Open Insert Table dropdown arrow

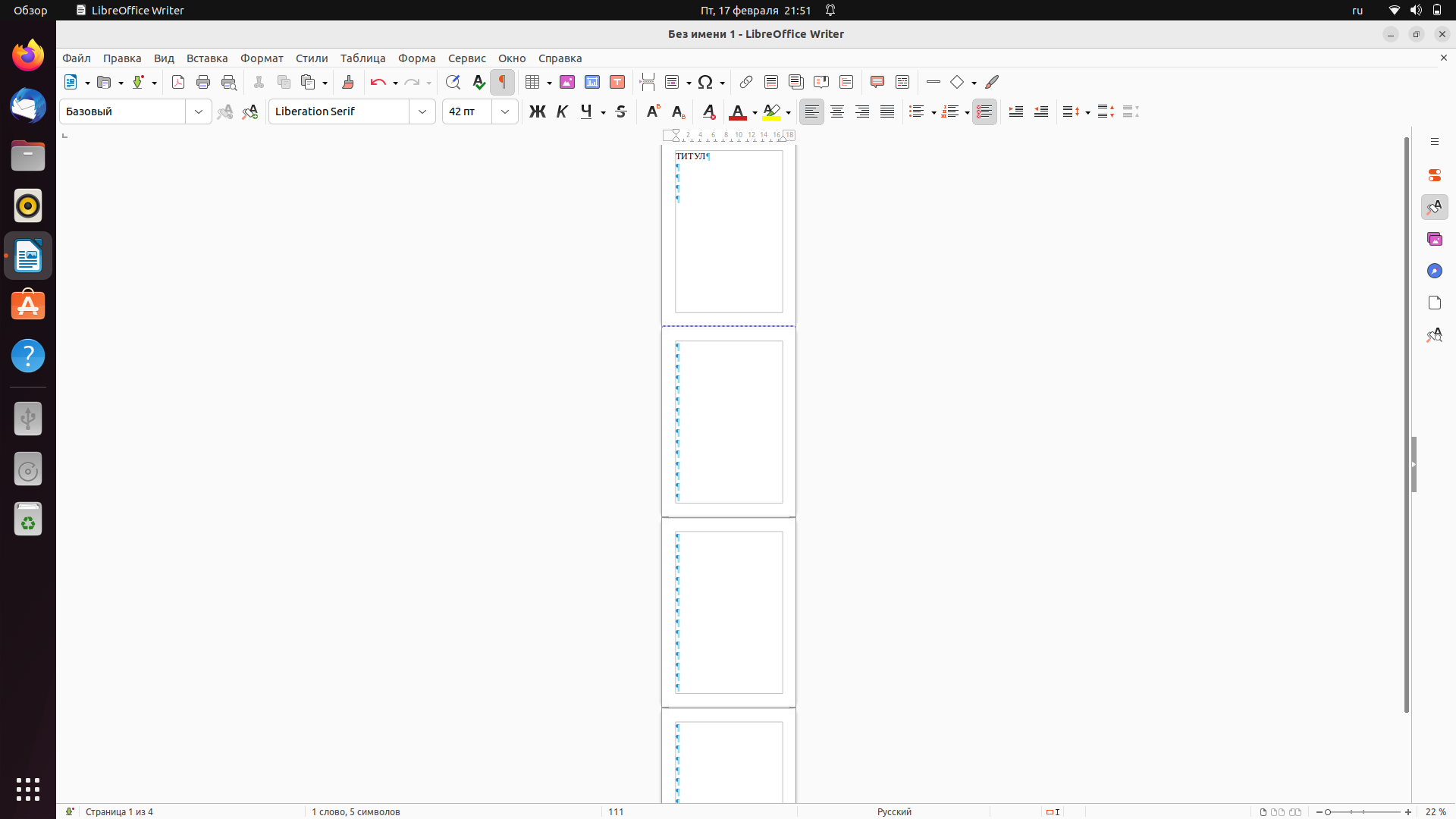(549, 83)
